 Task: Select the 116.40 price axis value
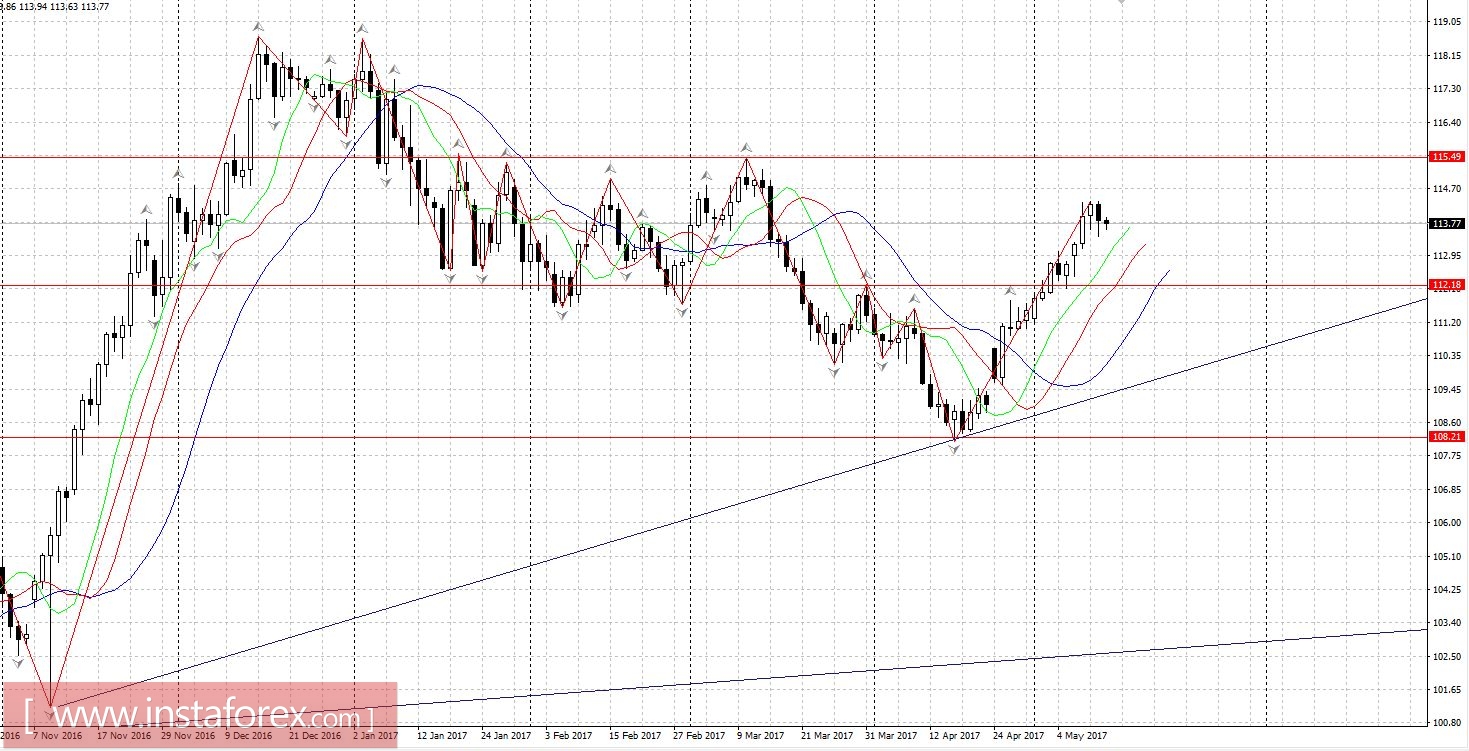point(1446,123)
